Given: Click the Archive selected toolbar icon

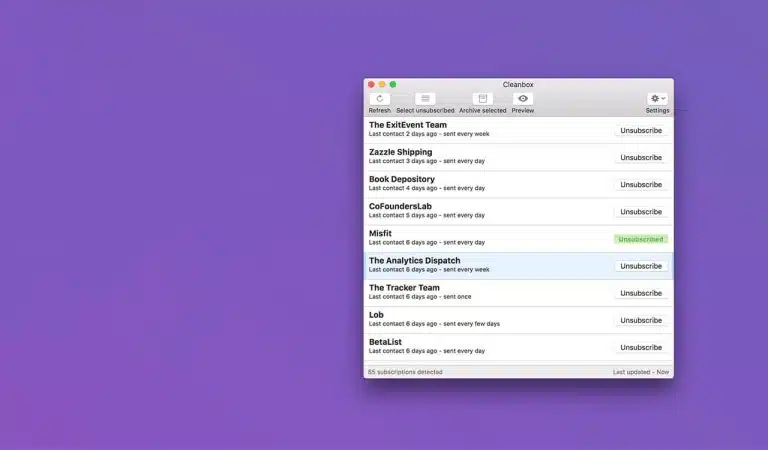Looking at the screenshot, I should pyautogui.click(x=482, y=99).
